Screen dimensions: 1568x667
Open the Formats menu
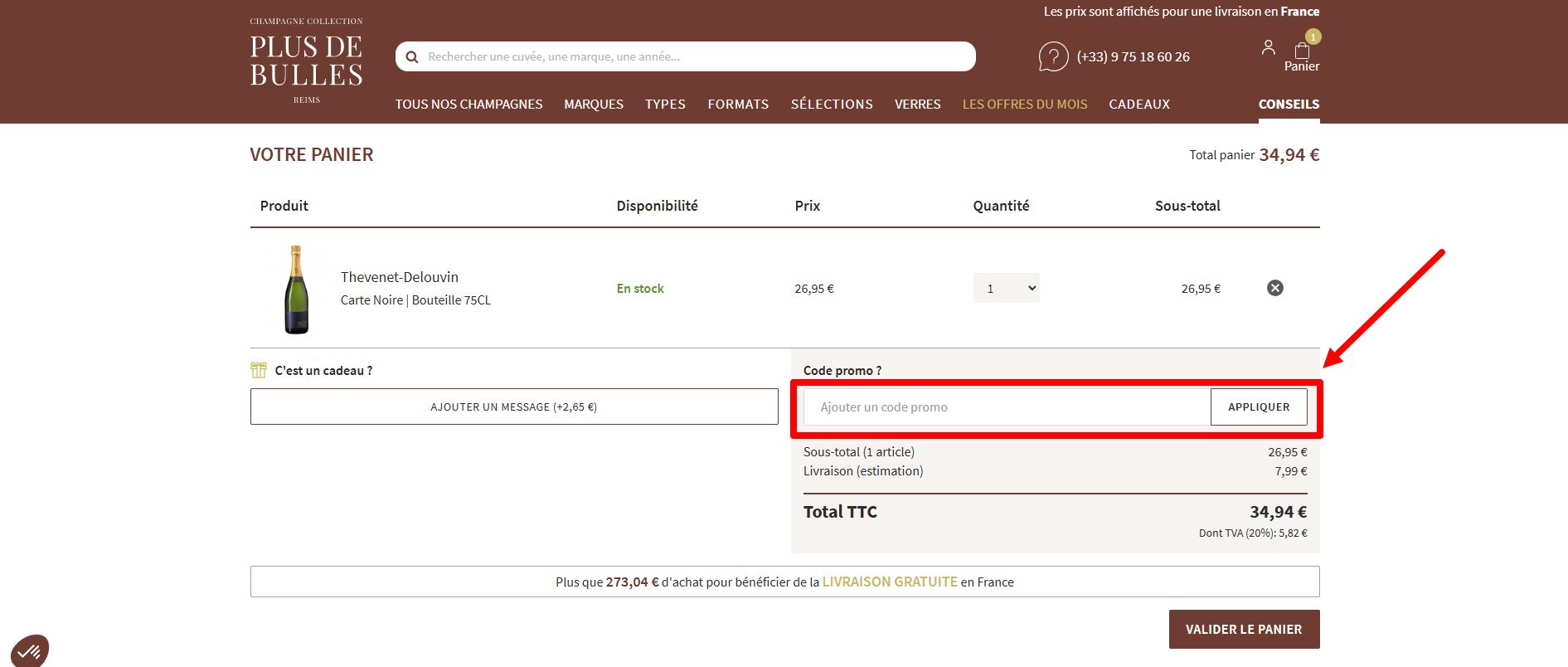(x=738, y=104)
